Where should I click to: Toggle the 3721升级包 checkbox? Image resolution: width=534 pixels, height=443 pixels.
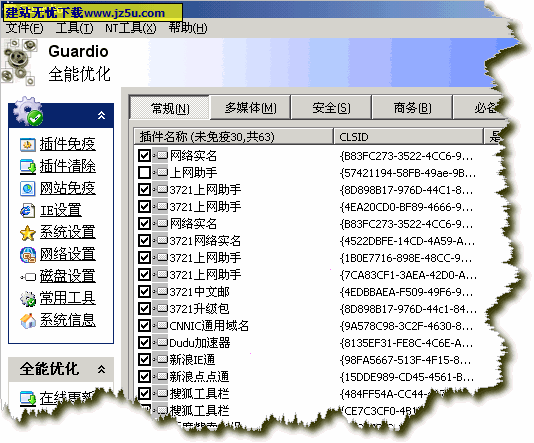(144, 308)
